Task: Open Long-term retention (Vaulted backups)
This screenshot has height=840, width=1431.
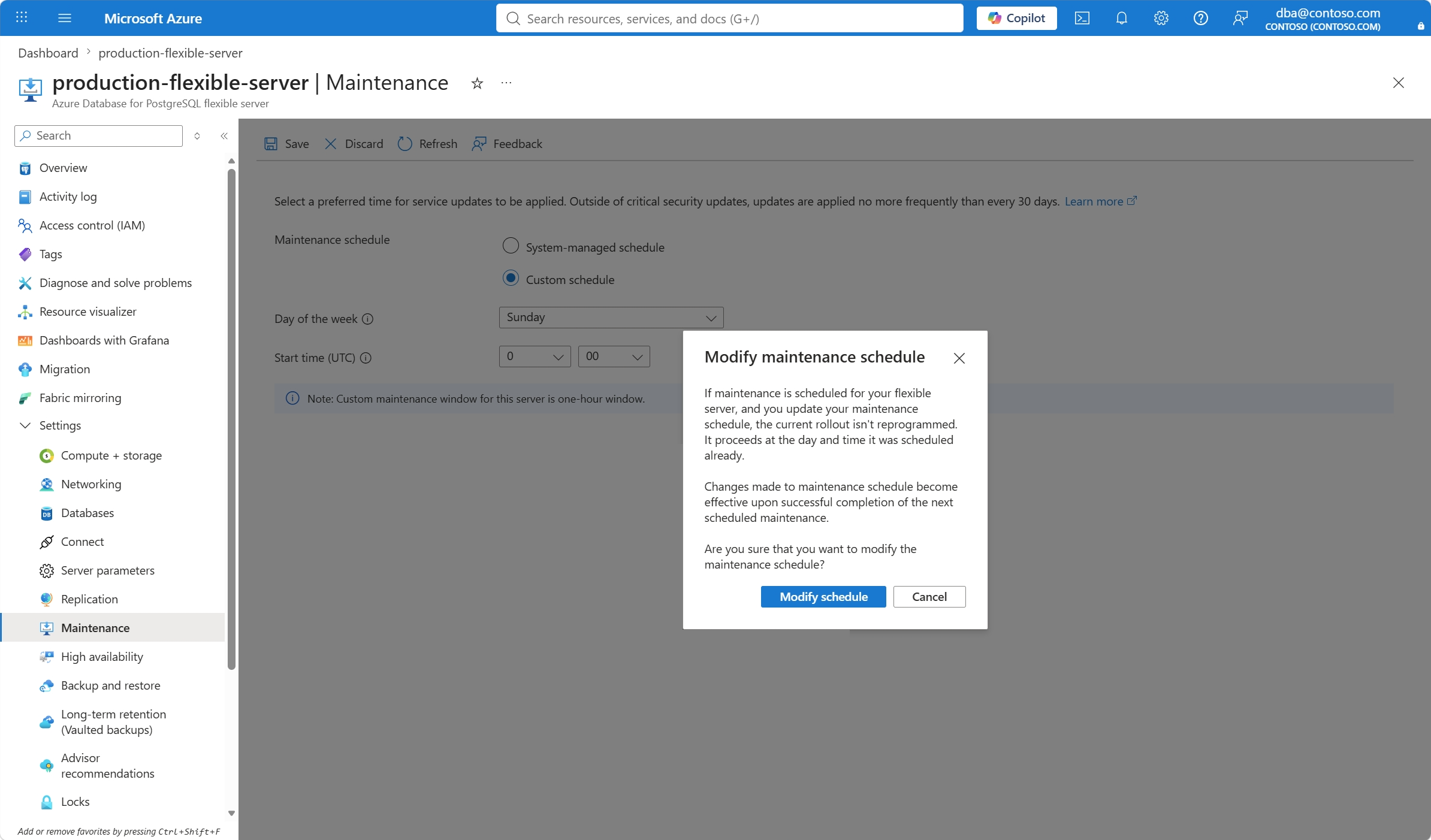Action: tap(113, 722)
